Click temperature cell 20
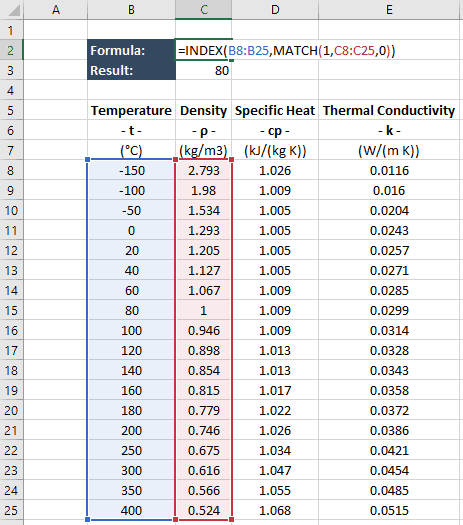The height and width of the screenshot is (525, 463). click(x=131, y=250)
